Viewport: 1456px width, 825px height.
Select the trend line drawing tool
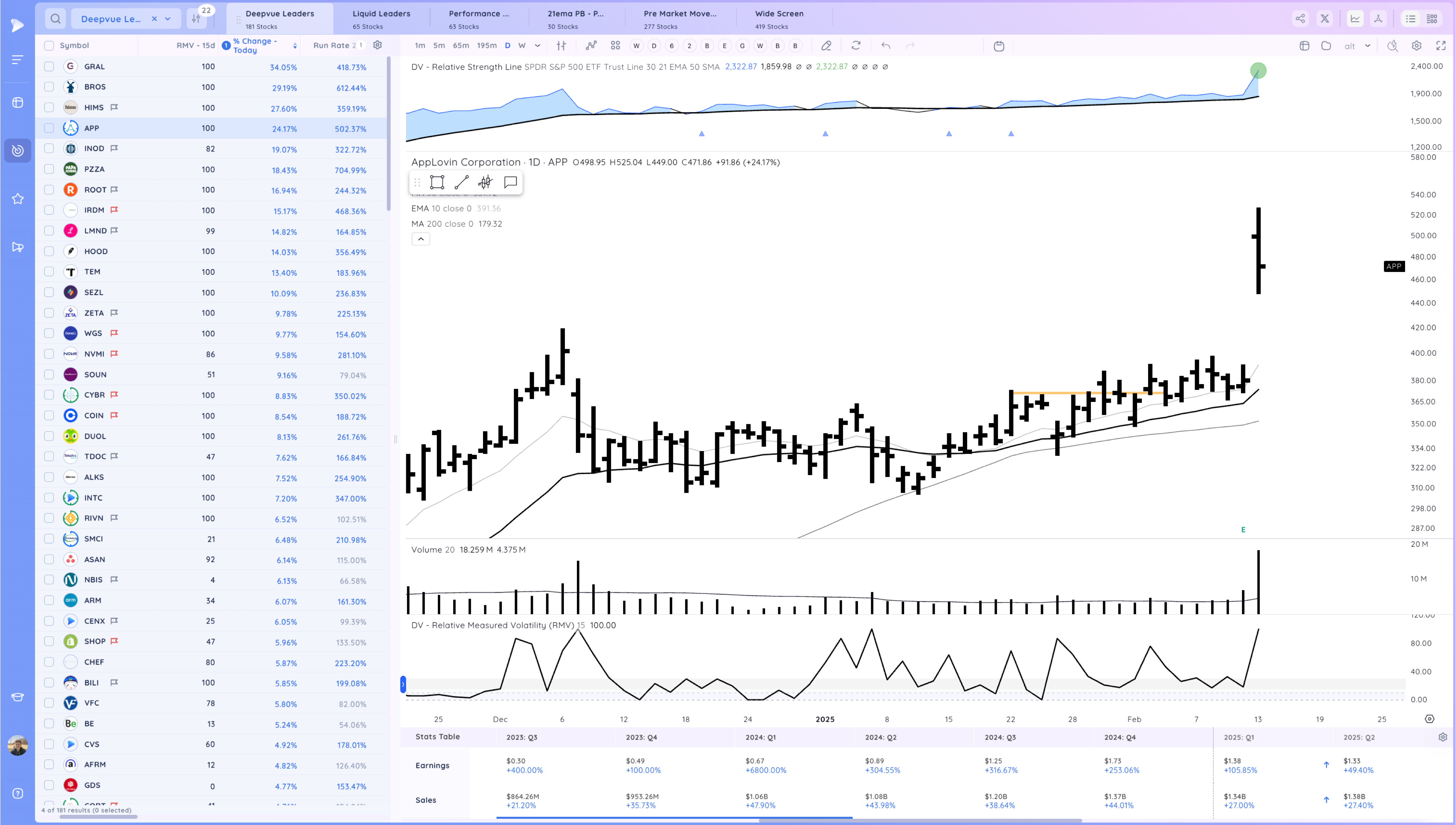click(x=462, y=182)
